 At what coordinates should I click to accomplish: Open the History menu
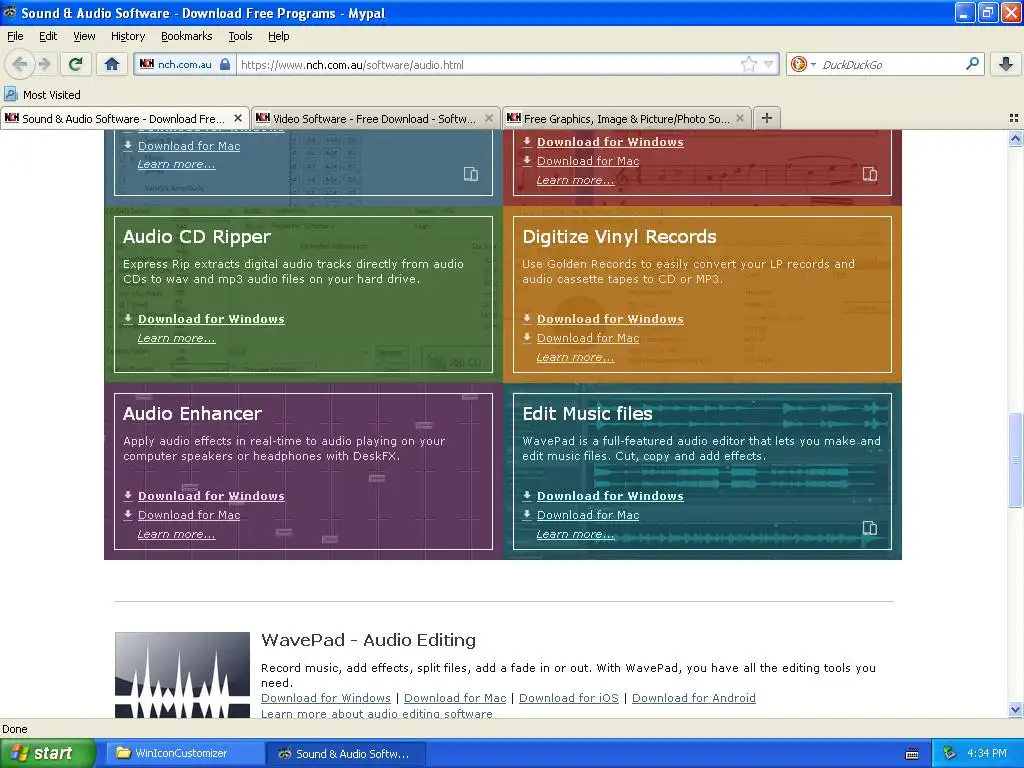(128, 36)
